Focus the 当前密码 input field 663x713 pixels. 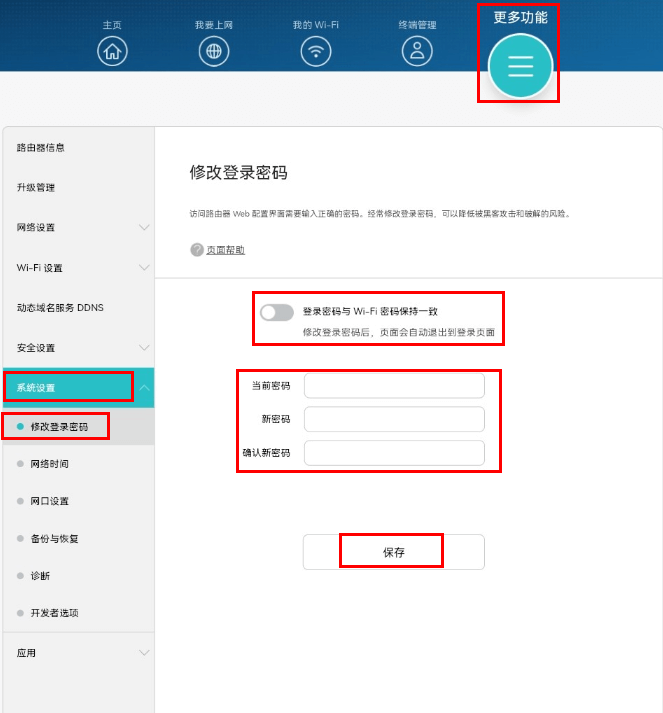click(x=394, y=386)
